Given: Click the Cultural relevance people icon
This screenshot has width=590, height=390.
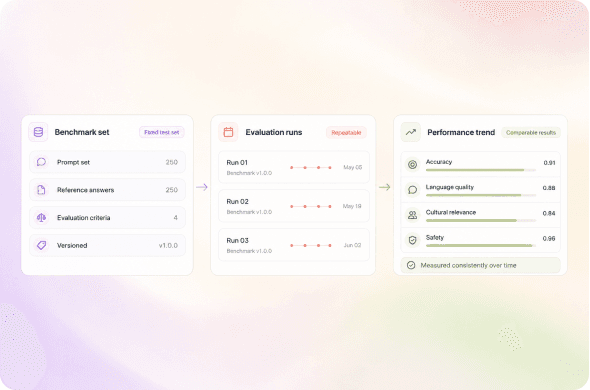Looking at the screenshot, I should click(x=413, y=215).
